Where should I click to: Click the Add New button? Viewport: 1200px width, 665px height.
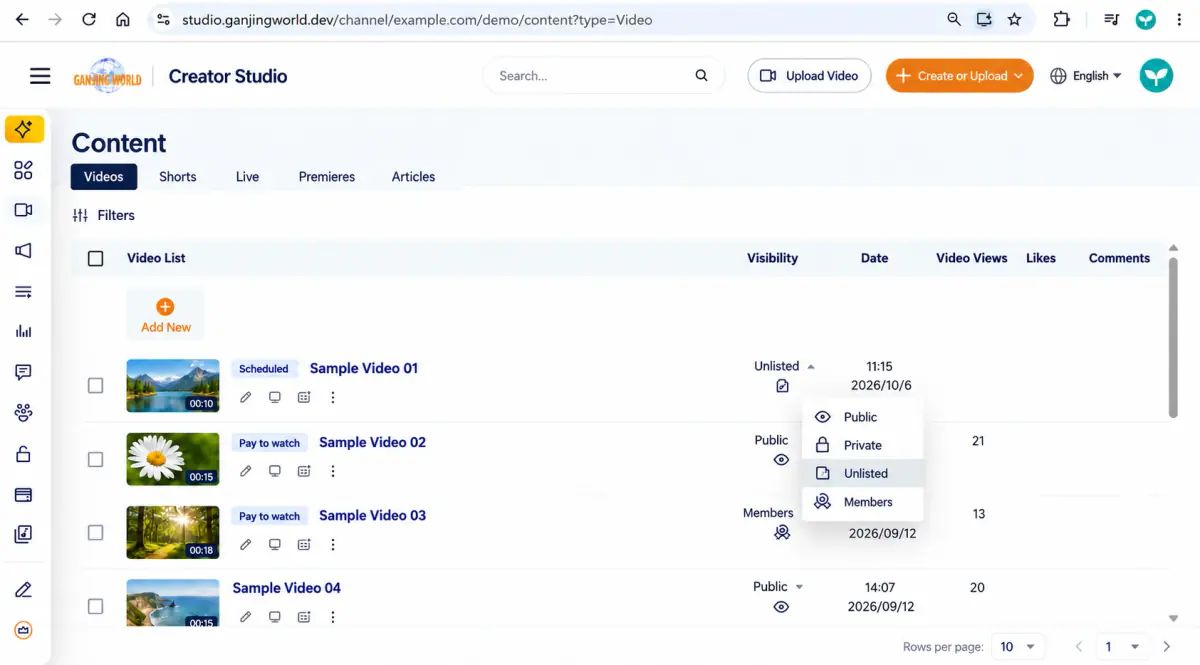[166, 315]
